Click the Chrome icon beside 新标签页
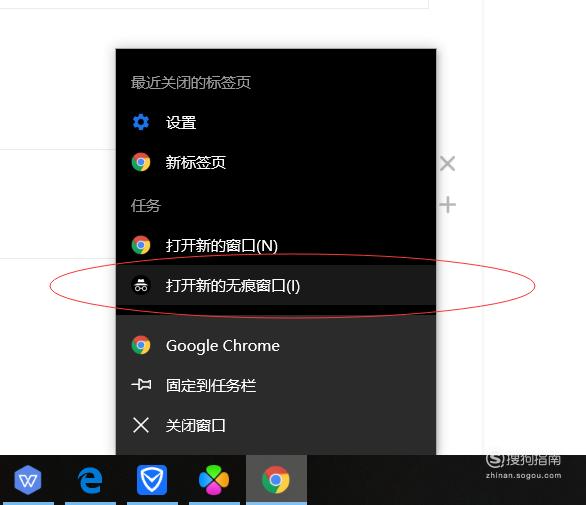This screenshot has width=586, height=505. [141, 162]
